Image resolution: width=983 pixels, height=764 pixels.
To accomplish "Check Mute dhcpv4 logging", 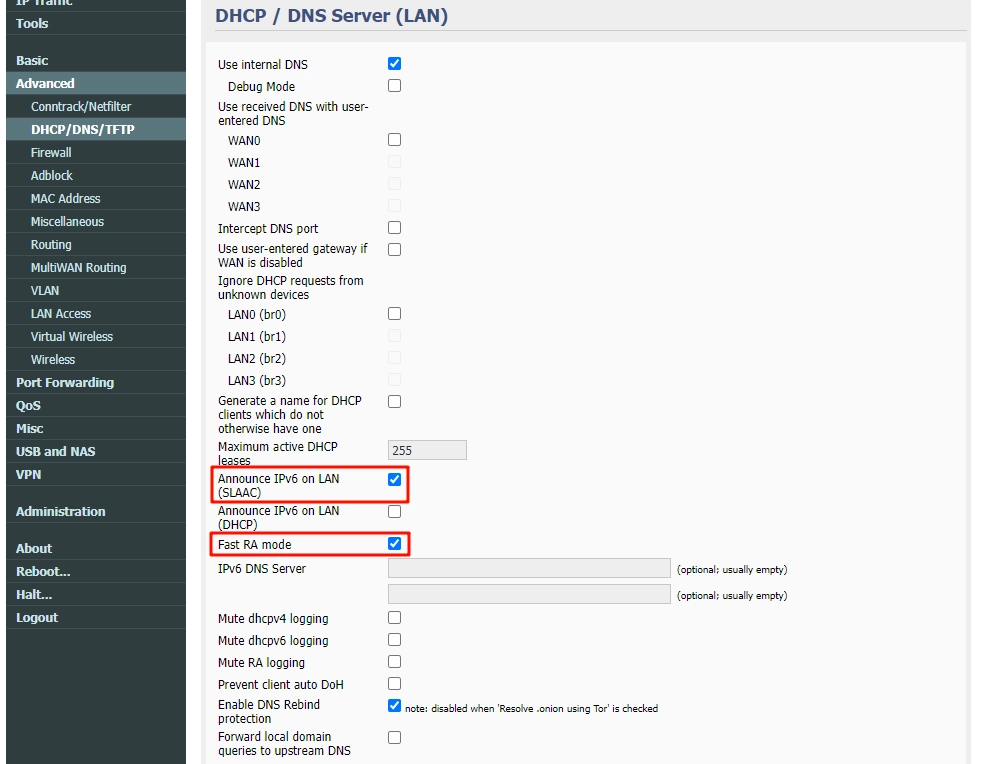I will (x=394, y=618).
